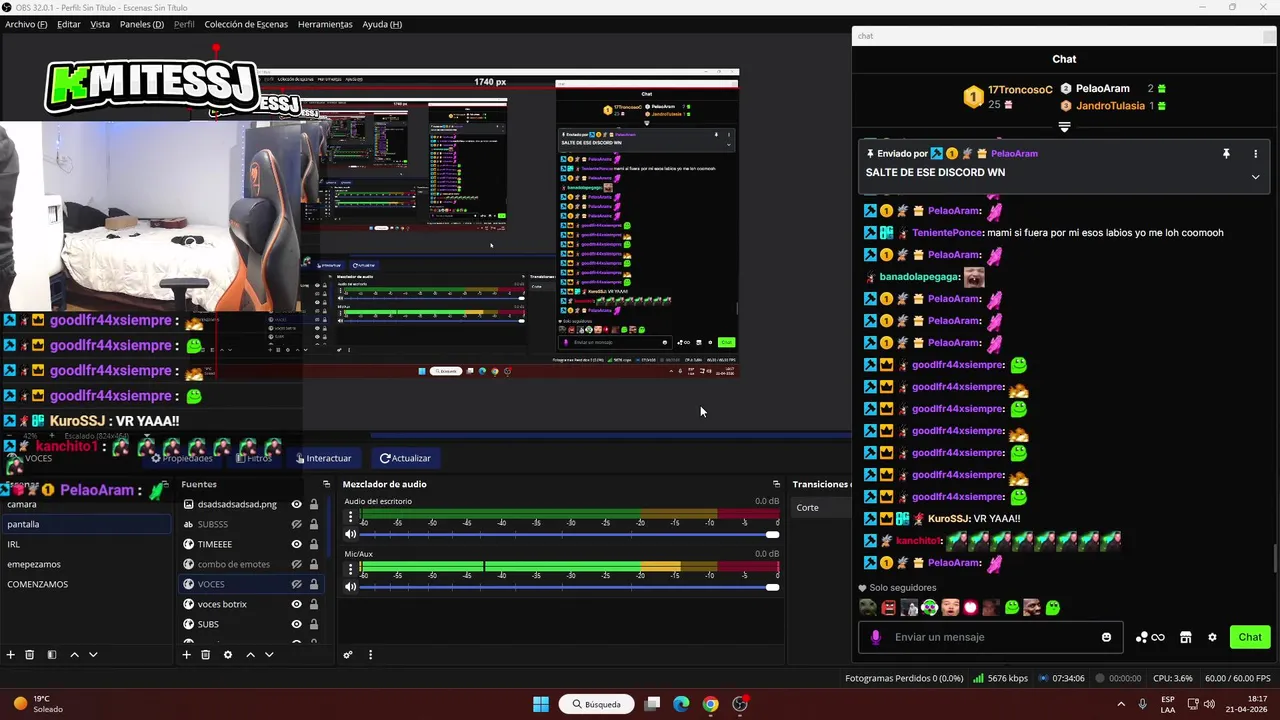This screenshot has height=720, width=1280.
Task: Remove selected source with the trash icon
Action: pos(205,654)
